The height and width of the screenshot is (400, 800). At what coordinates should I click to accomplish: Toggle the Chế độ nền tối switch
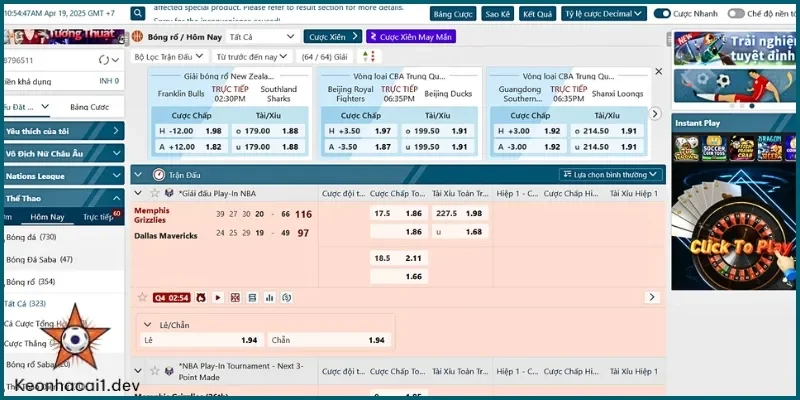pyautogui.click(x=736, y=14)
